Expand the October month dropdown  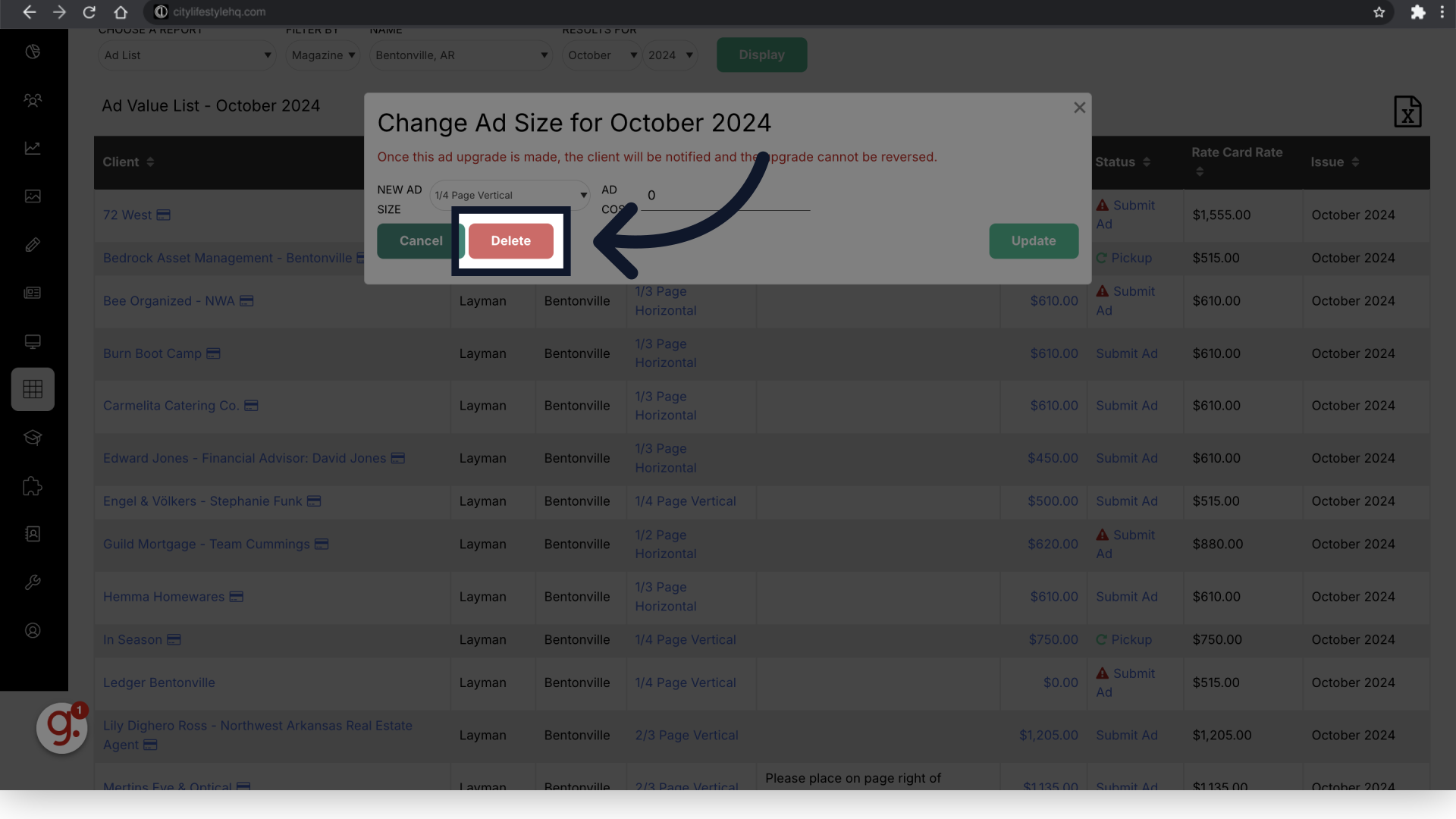(601, 55)
